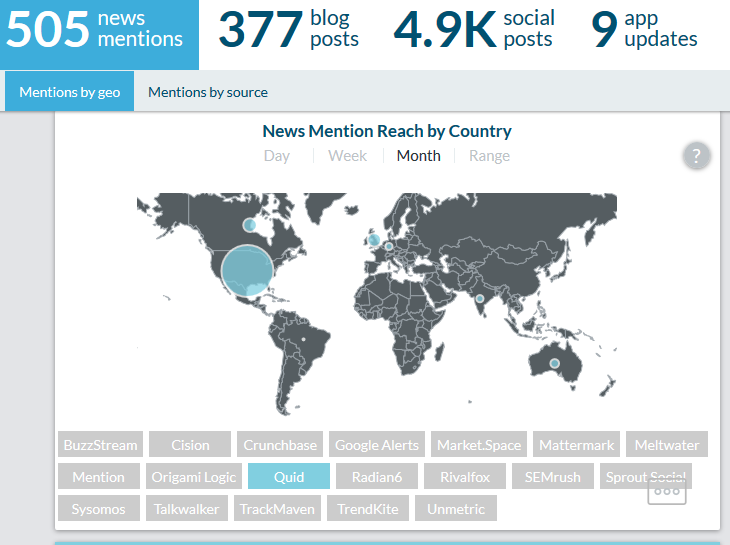Toggle the Rivalfox filter

pos(465,477)
